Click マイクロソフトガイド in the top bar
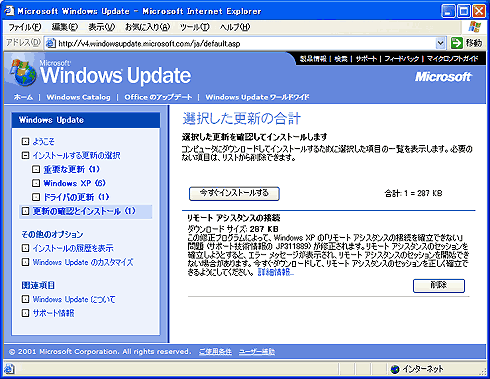This screenshot has height=379, width=490. tap(452, 59)
